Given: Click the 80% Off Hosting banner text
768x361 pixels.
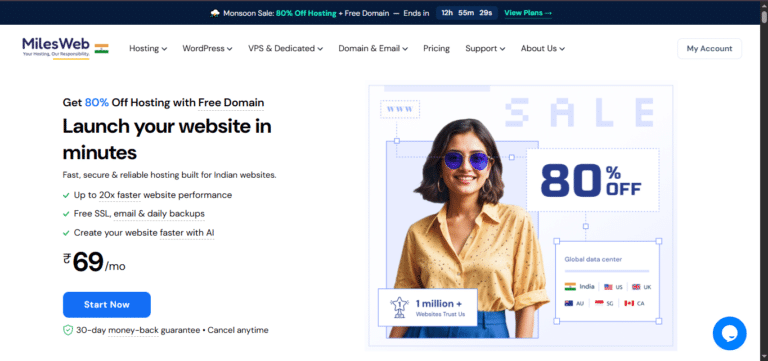Looking at the screenshot, I should [x=306, y=13].
